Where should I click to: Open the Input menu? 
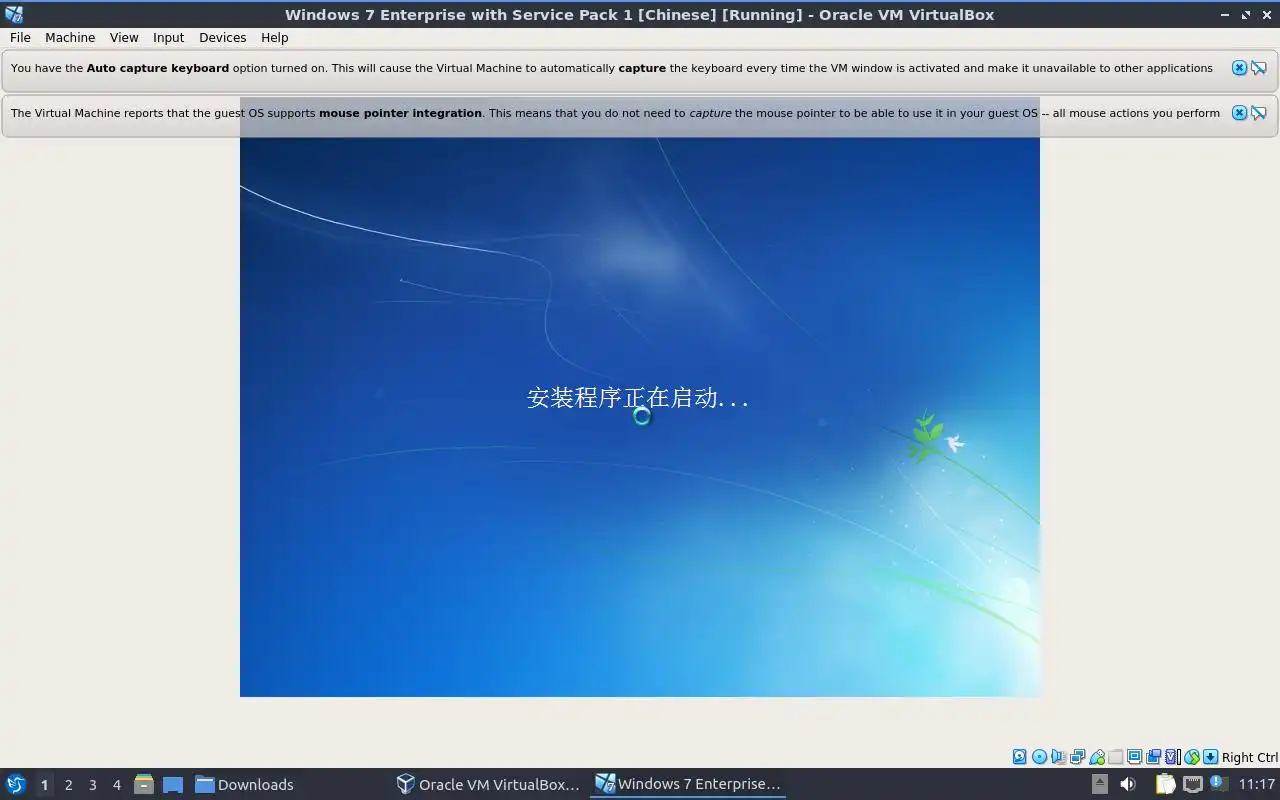click(x=168, y=37)
